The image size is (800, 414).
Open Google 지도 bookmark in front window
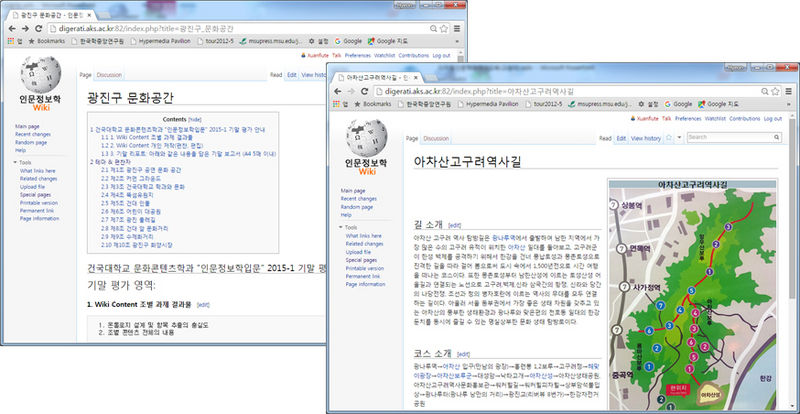click(715, 103)
